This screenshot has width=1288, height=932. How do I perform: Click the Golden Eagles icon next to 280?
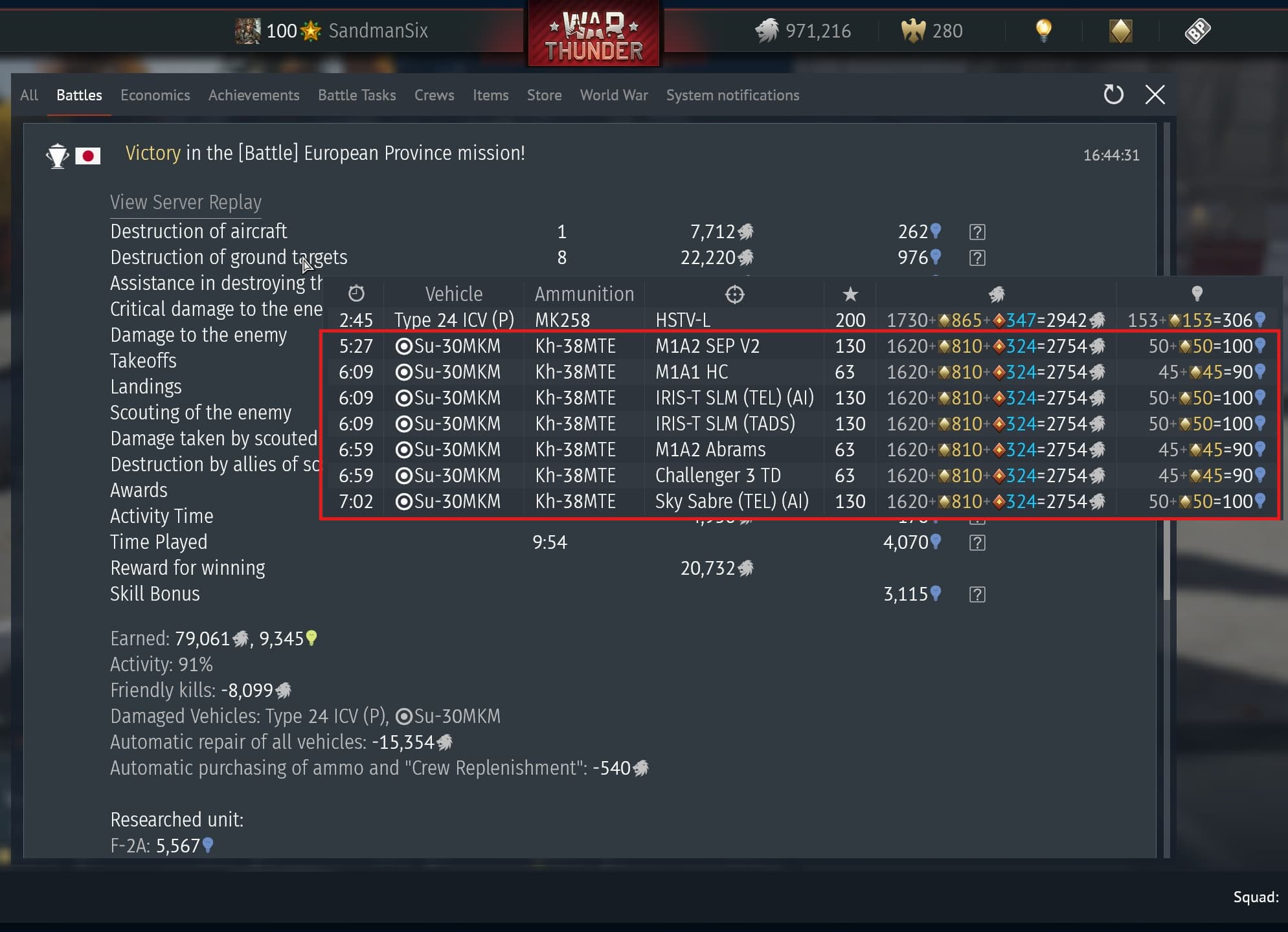tap(913, 30)
